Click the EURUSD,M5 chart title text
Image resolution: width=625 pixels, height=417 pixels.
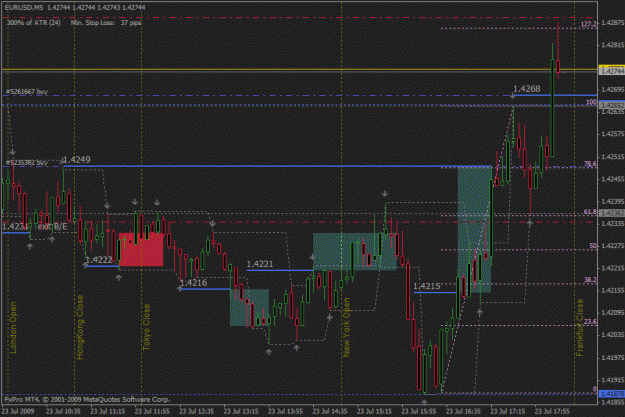coord(24,7)
